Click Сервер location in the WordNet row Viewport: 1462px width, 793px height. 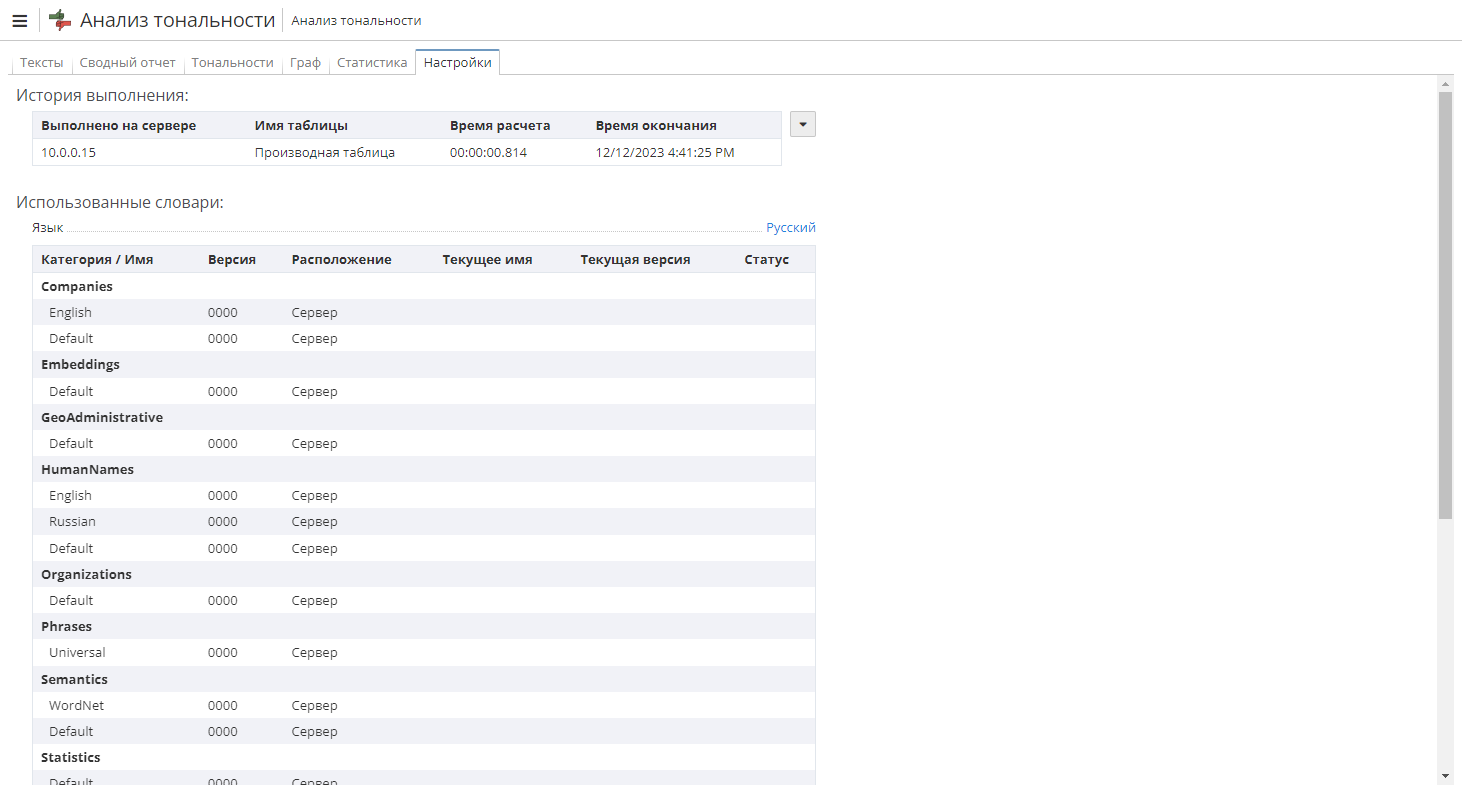click(x=315, y=706)
